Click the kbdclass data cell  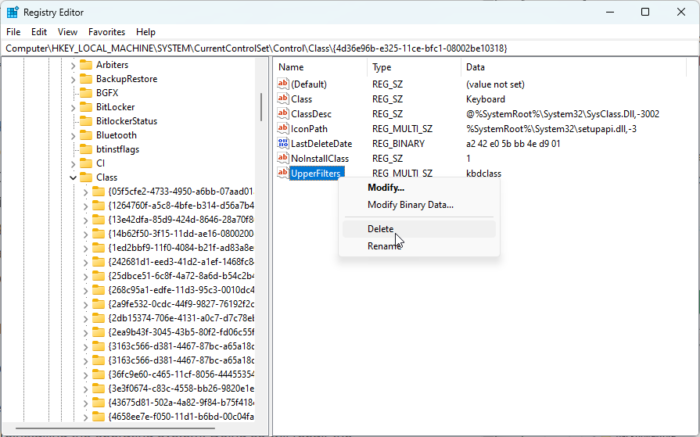point(483,173)
